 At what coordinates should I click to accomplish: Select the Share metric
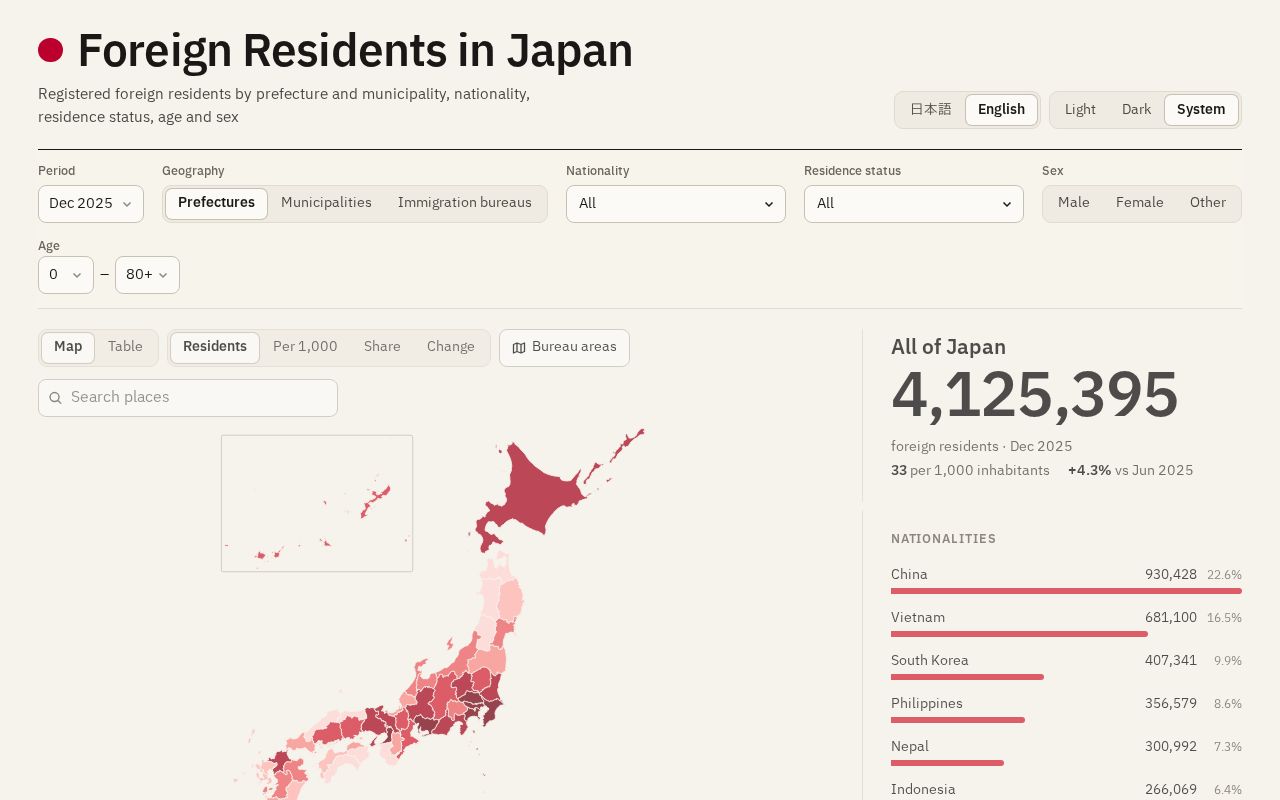(382, 347)
